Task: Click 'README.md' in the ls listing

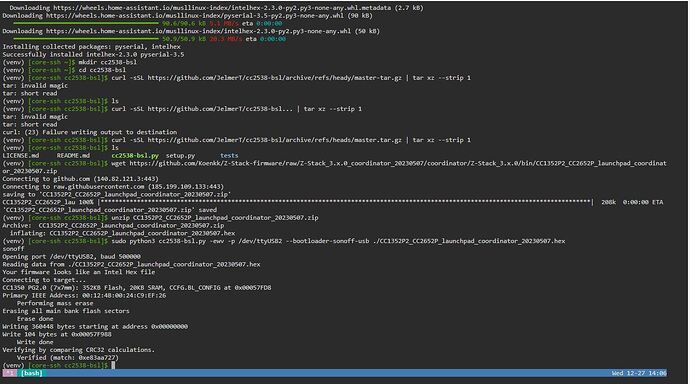Action: [73, 156]
